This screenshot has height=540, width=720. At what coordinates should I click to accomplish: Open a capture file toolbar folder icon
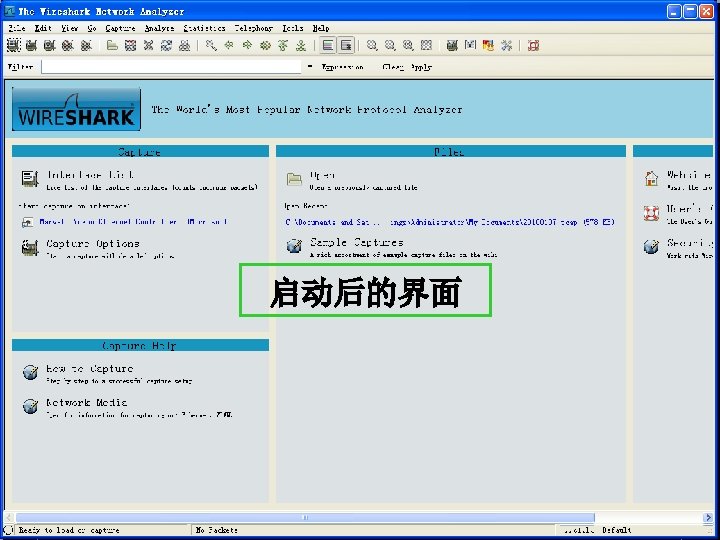(x=112, y=45)
